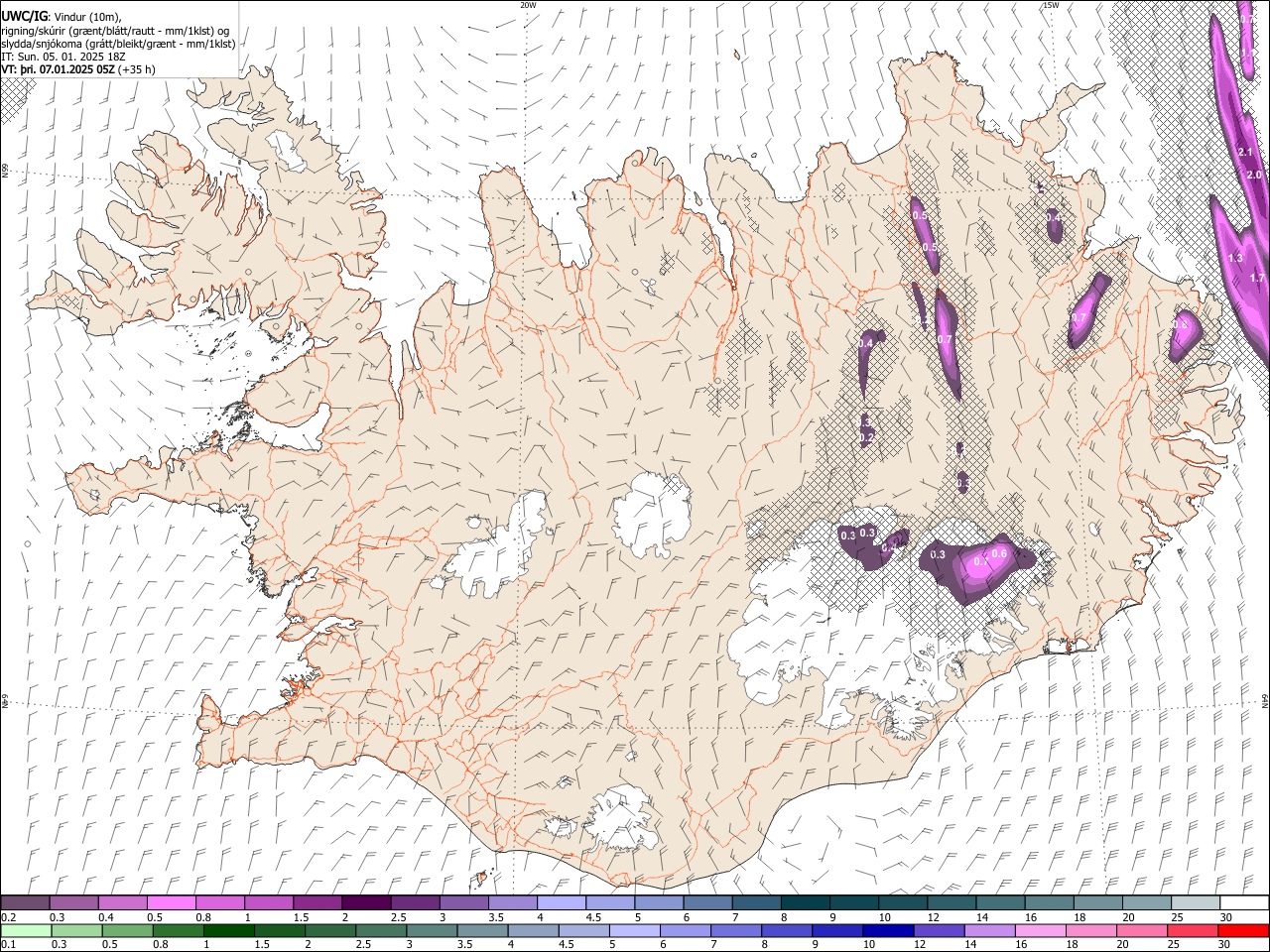The height and width of the screenshot is (952, 1270).
Task: Click the '64N' latitude label on right edge
Action: 1265,700
